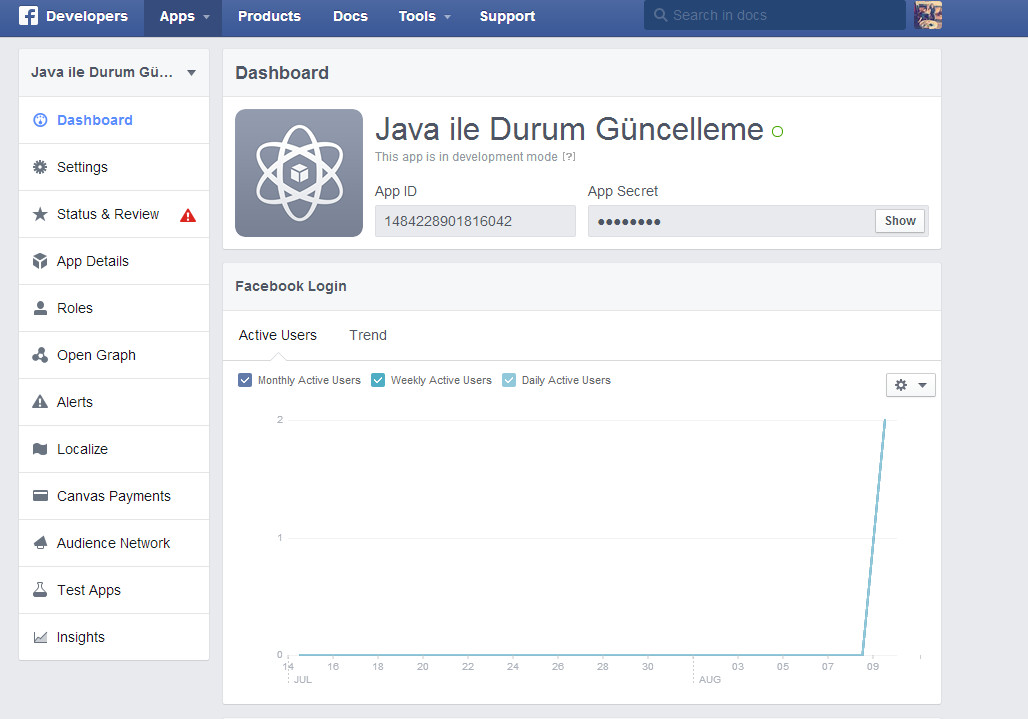
Task: Click Developers in the header
Action: 87,16
